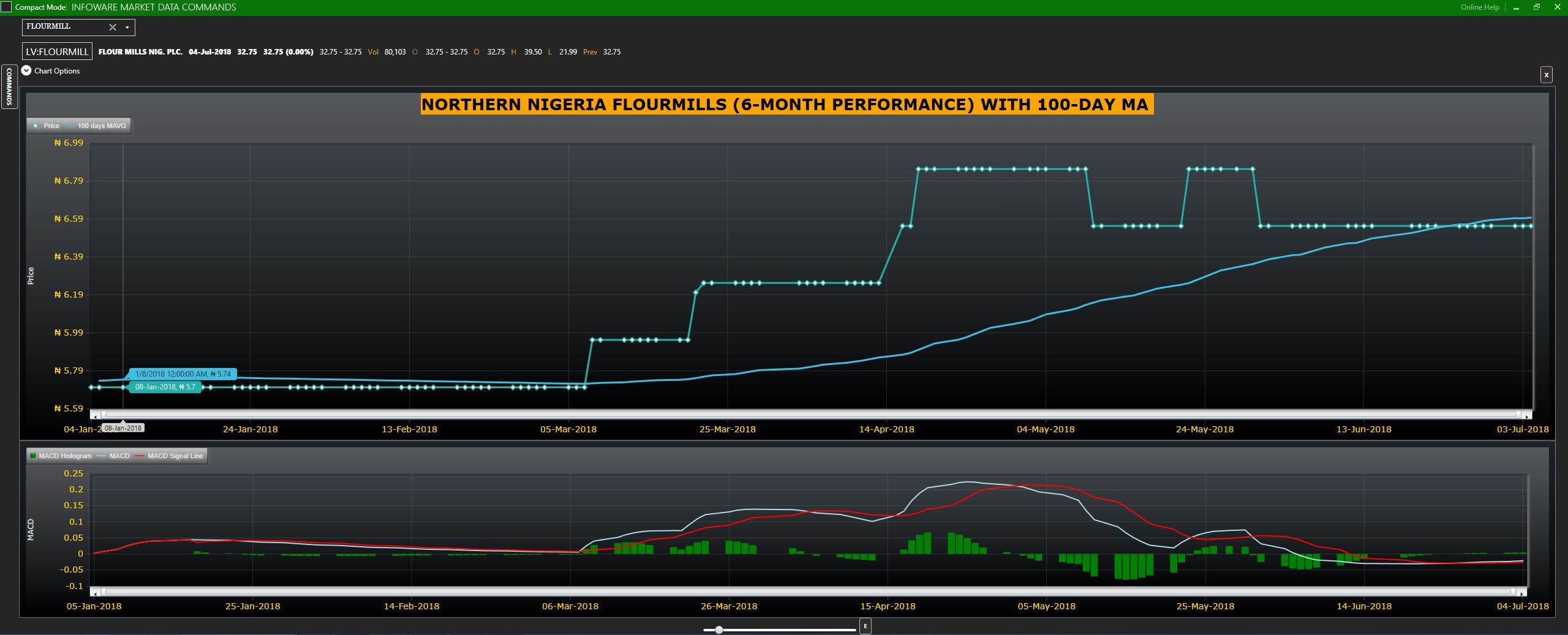Click MACD chart scrollbar left arrow
This screenshot has width=1568, height=635.
pos(96,593)
